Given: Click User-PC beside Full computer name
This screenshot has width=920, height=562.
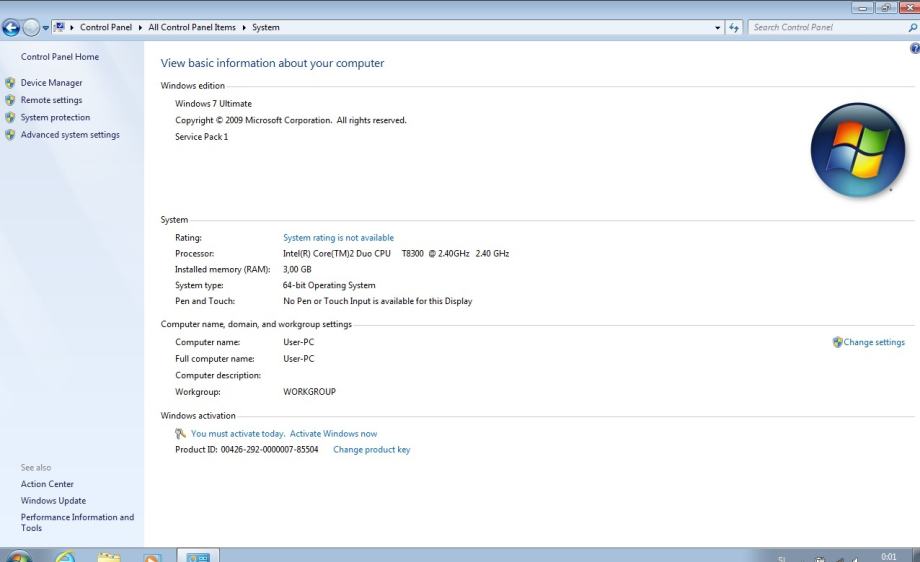Looking at the screenshot, I should tap(299, 358).
